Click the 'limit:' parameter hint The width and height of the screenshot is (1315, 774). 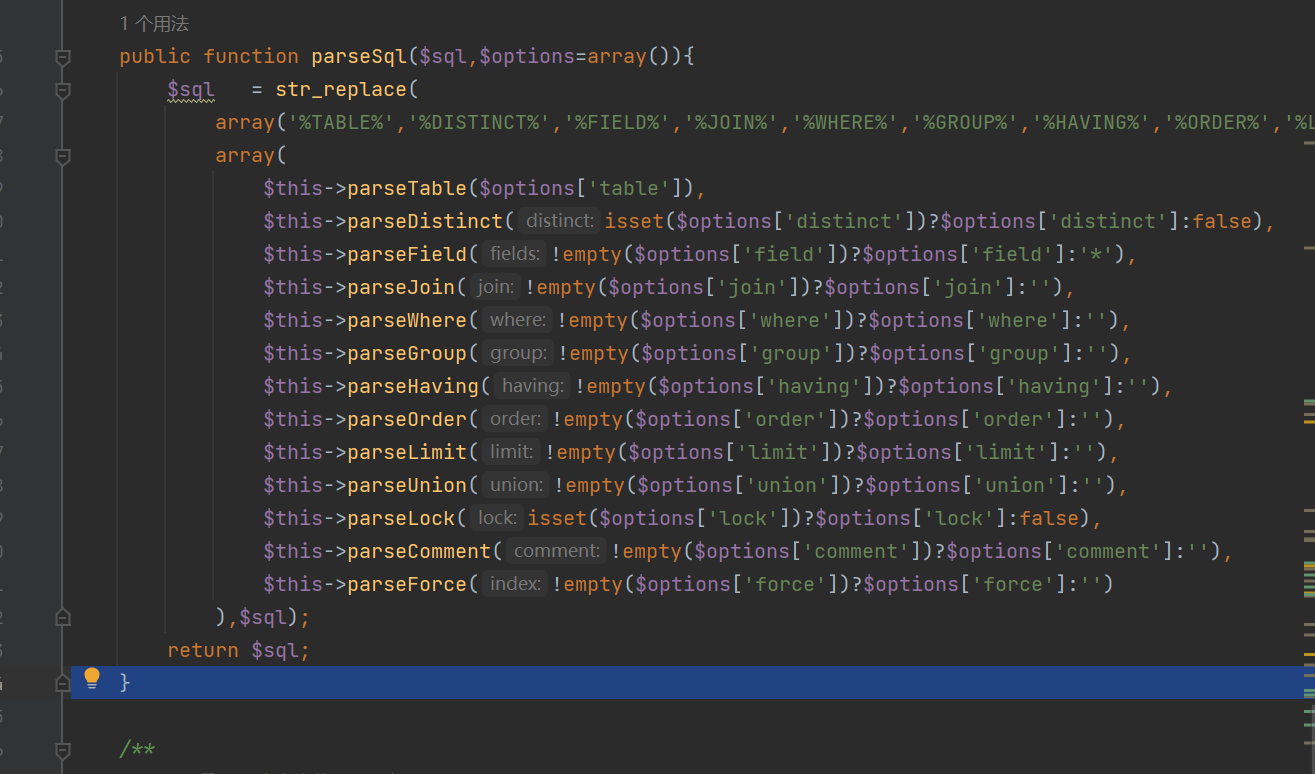point(511,452)
